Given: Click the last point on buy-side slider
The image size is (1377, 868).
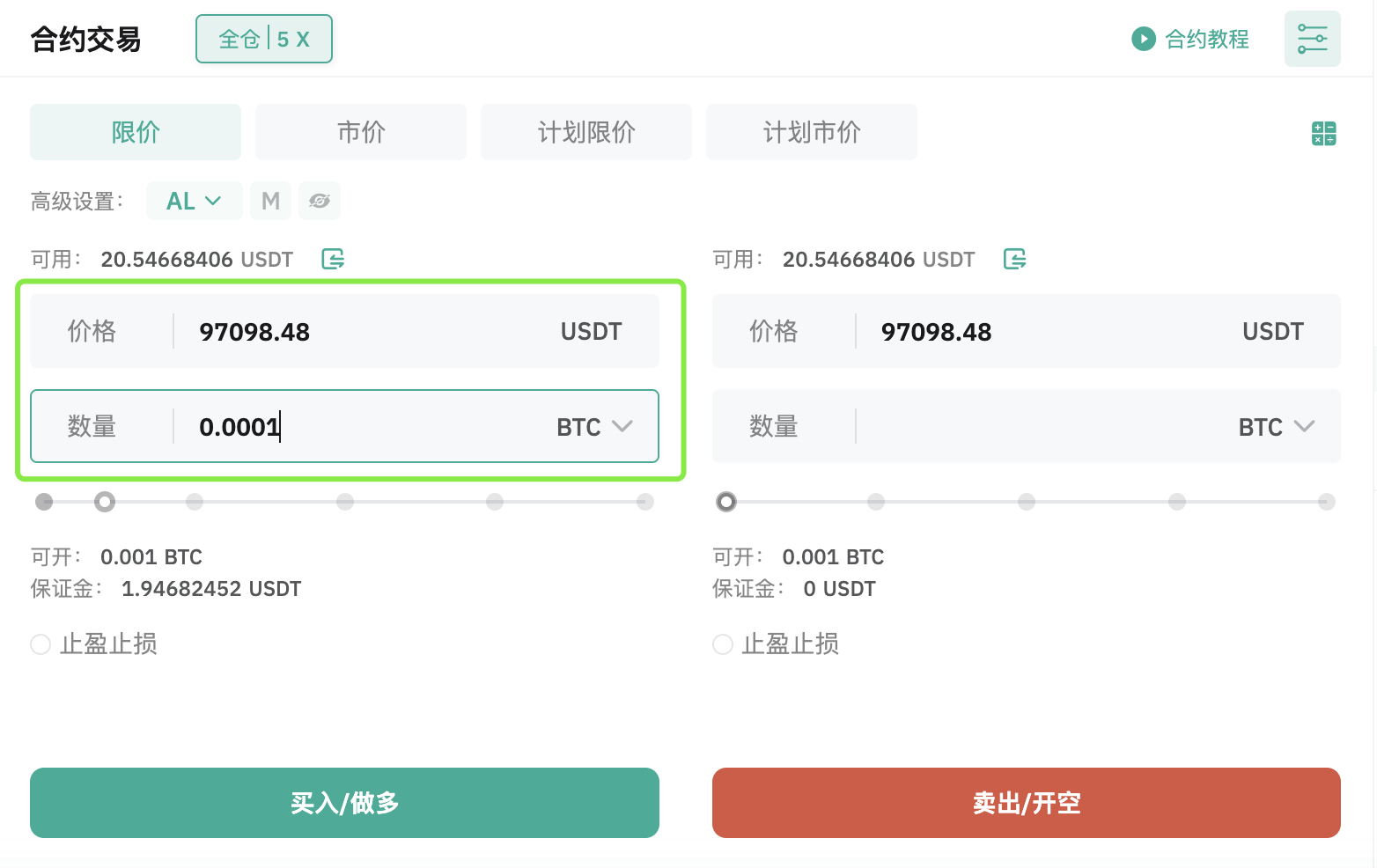Looking at the screenshot, I should click(x=645, y=502).
